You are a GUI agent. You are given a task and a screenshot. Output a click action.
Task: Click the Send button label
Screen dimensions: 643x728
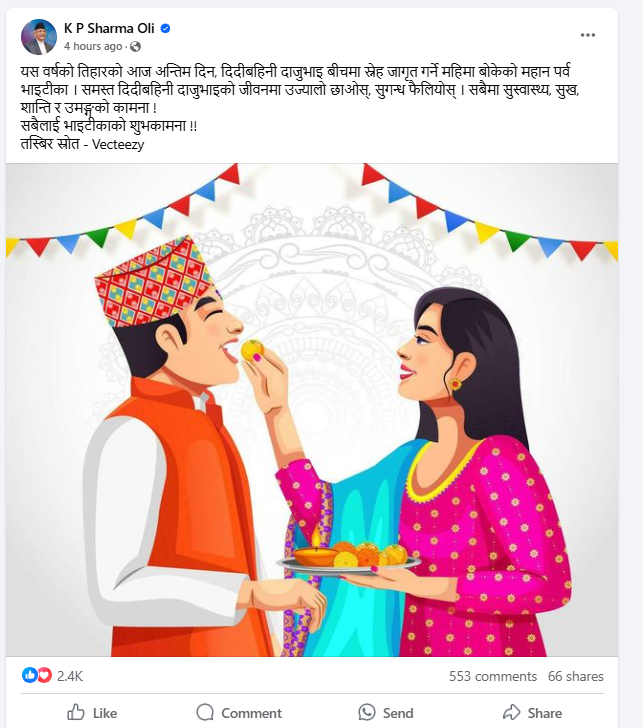[x=398, y=713]
